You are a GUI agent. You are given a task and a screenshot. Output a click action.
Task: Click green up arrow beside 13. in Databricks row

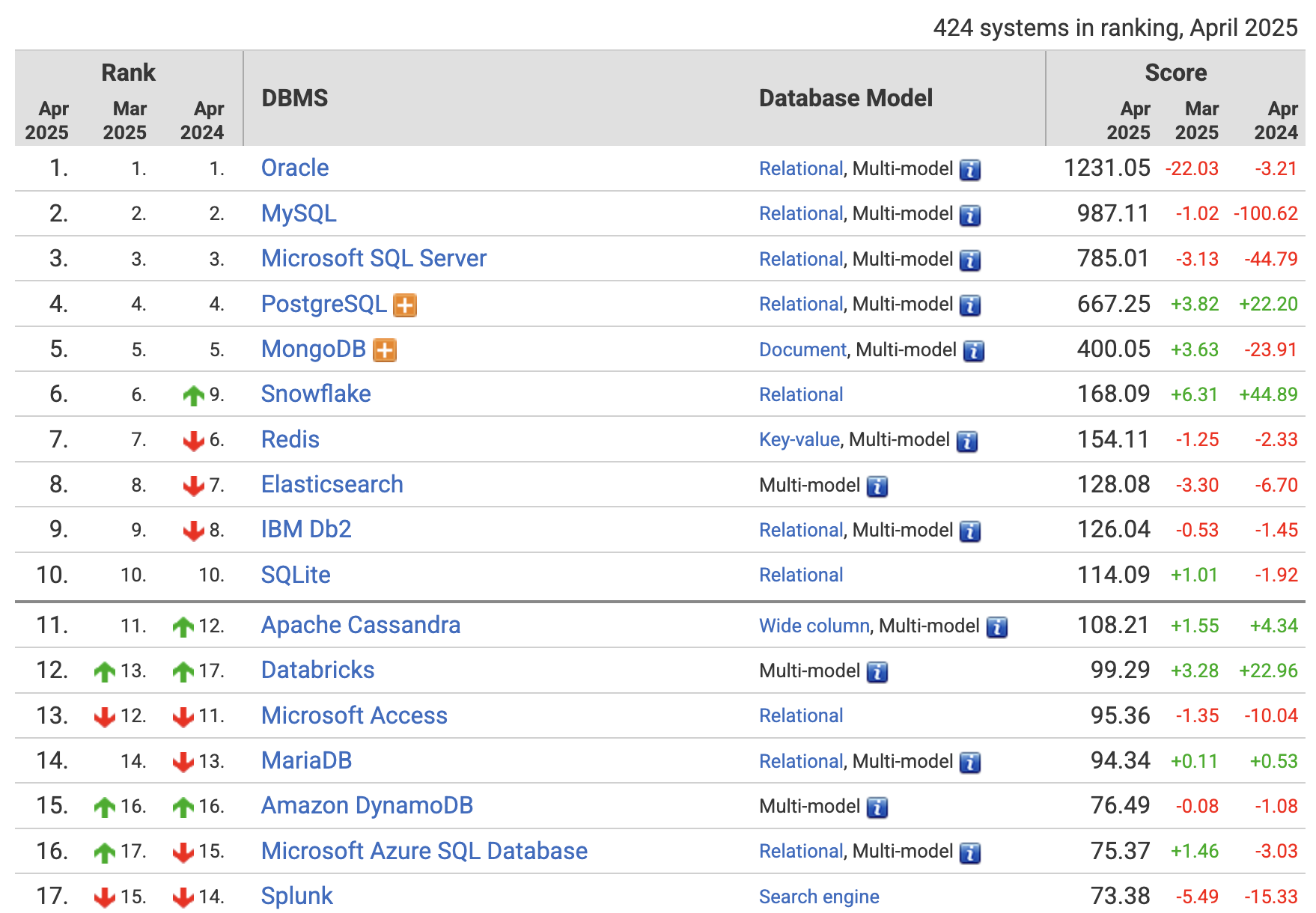105,671
